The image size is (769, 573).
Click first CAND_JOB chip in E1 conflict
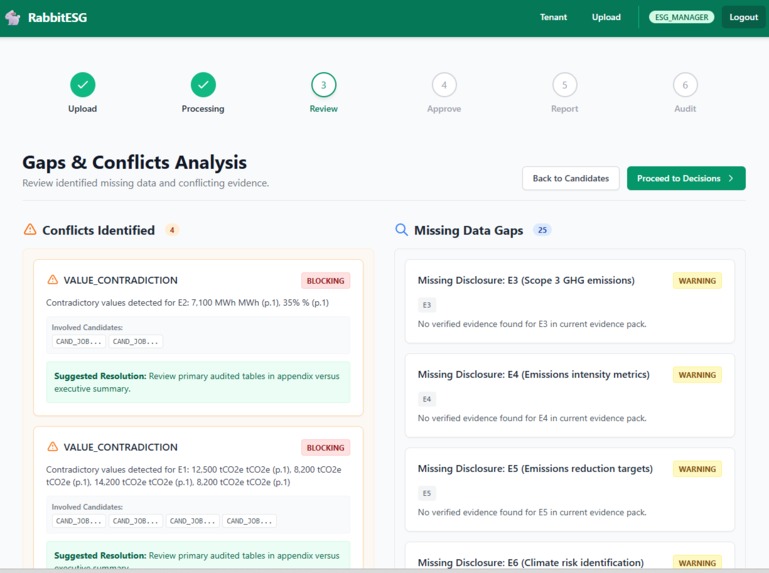tap(78, 521)
